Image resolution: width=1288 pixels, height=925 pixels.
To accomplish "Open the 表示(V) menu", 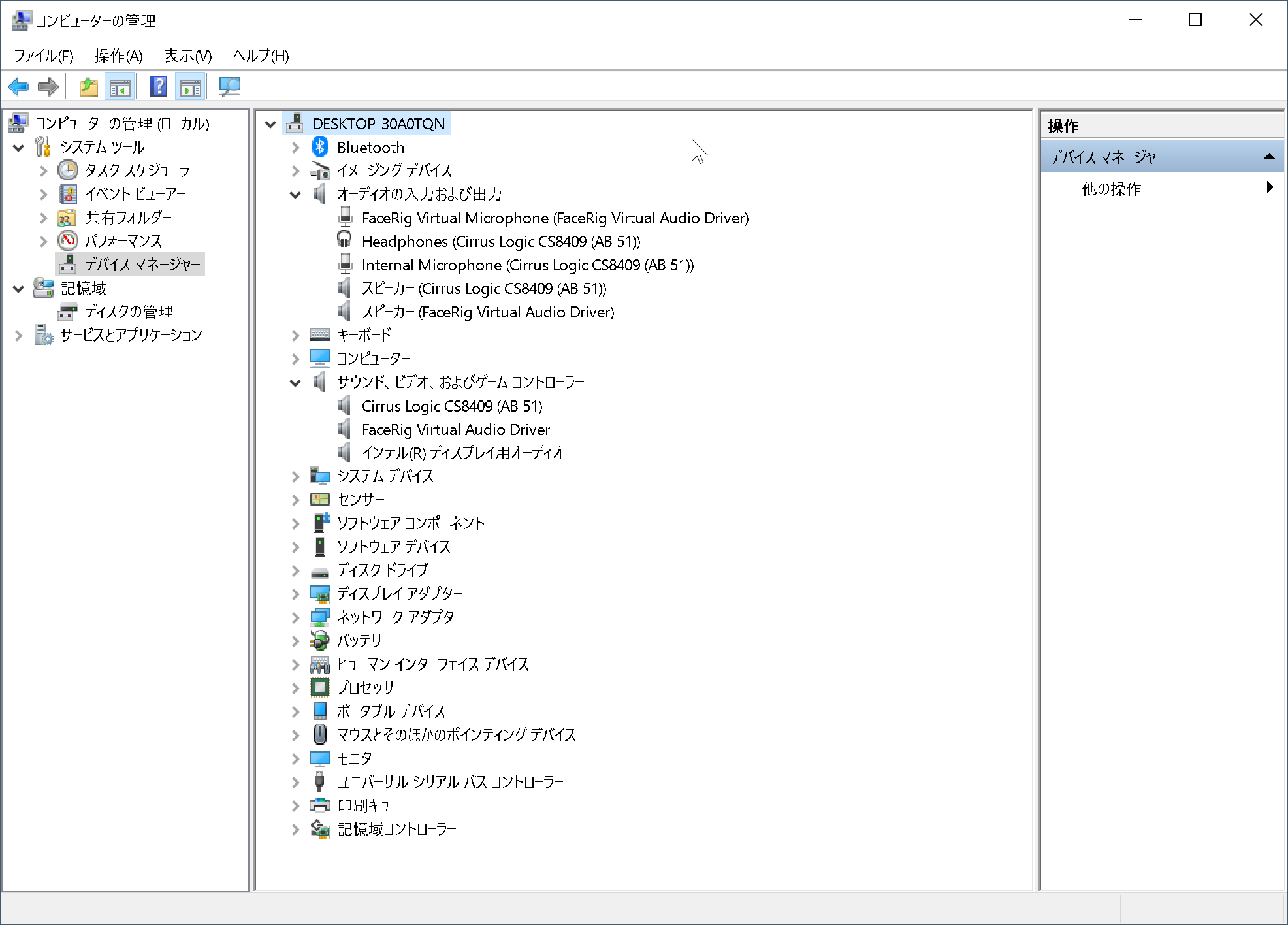I will tap(187, 56).
